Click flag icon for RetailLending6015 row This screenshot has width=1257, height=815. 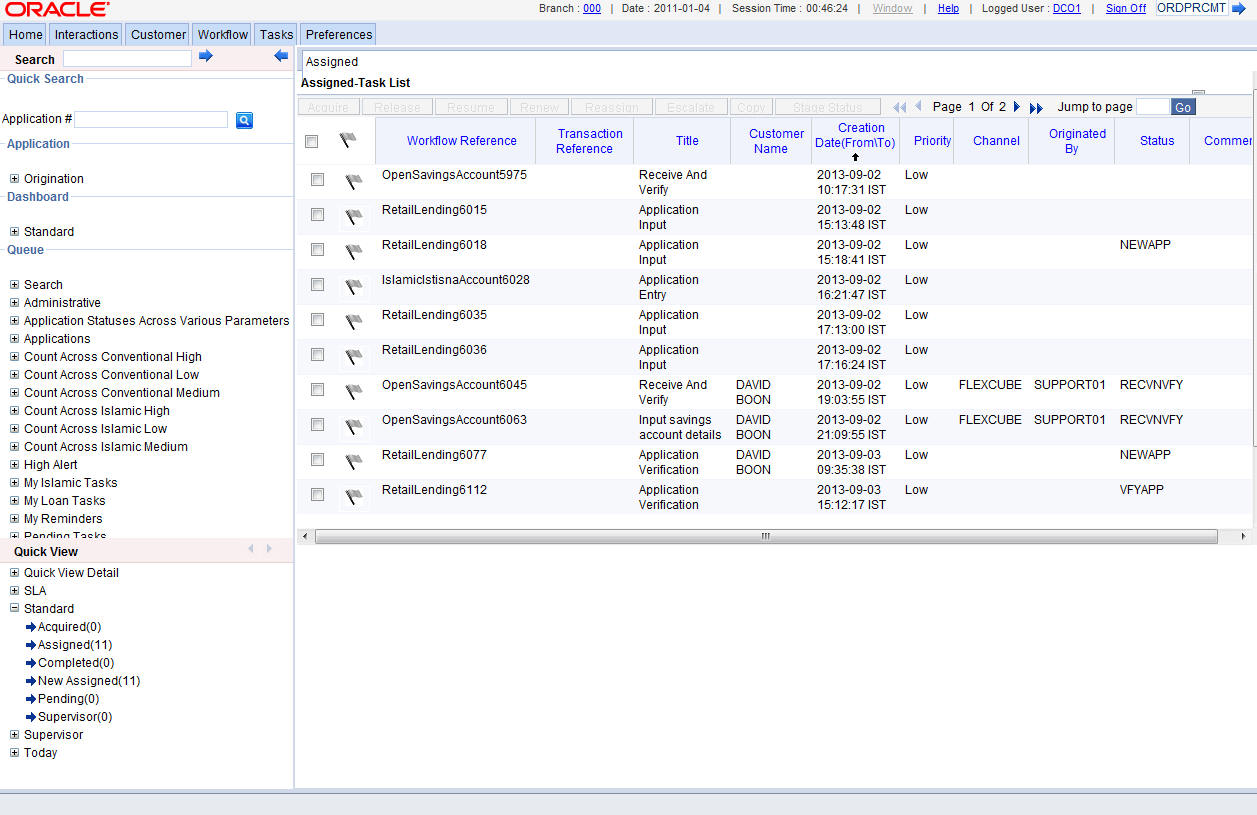click(x=354, y=217)
